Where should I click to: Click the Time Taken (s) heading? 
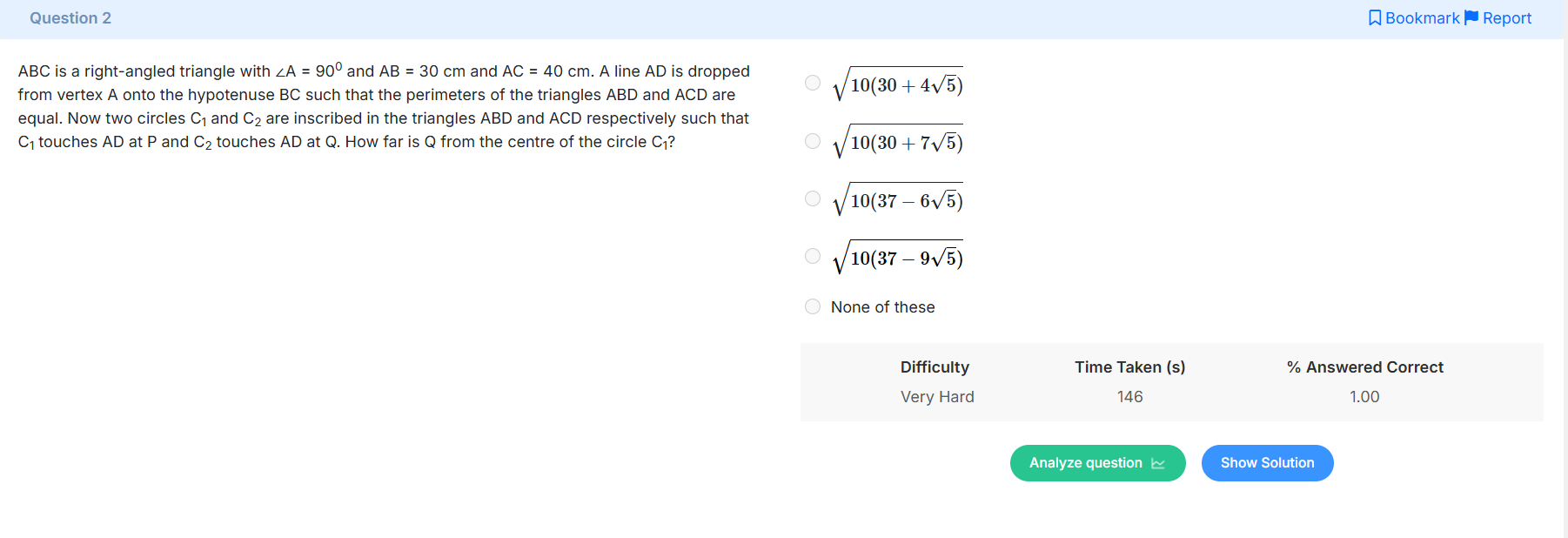(x=1129, y=367)
